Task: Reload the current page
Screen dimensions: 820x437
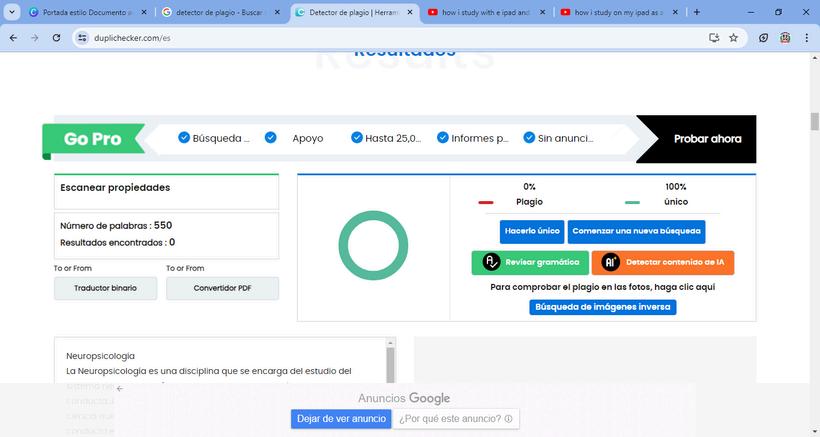Action: click(x=56, y=38)
